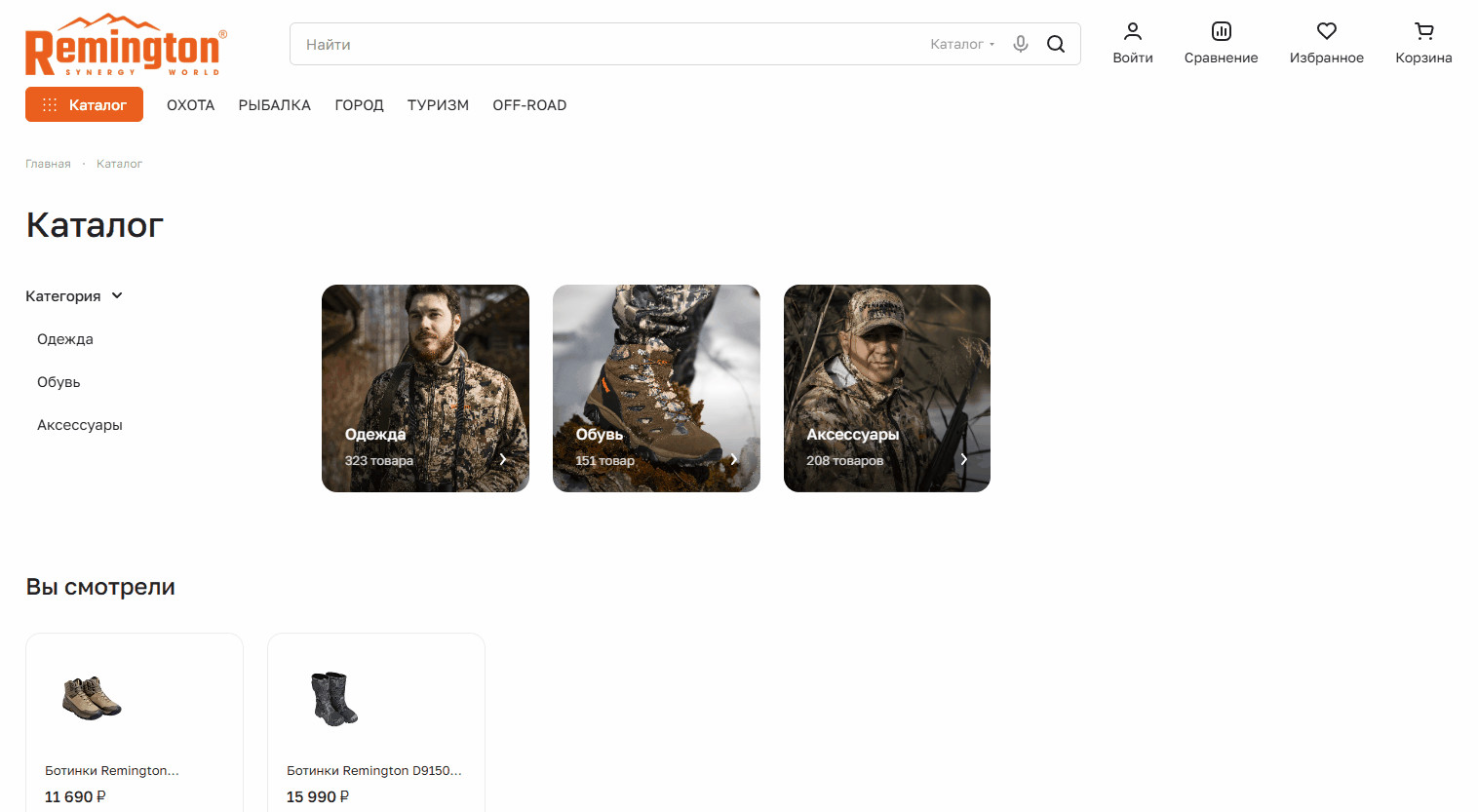This screenshot has height=812, width=1478.
Task: Go to Главная breadcrumb link
Action: point(48,164)
